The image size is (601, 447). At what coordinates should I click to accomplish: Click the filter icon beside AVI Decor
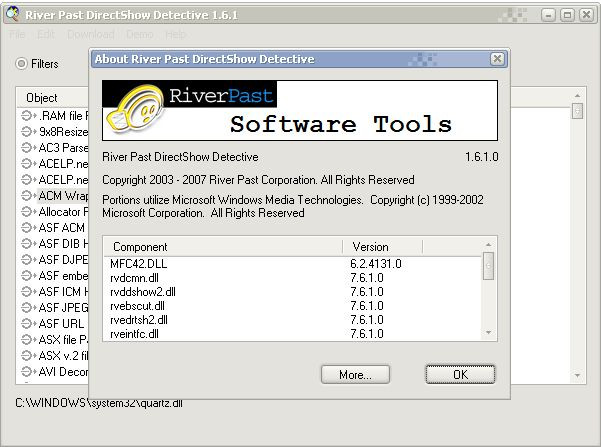click(x=28, y=371)
